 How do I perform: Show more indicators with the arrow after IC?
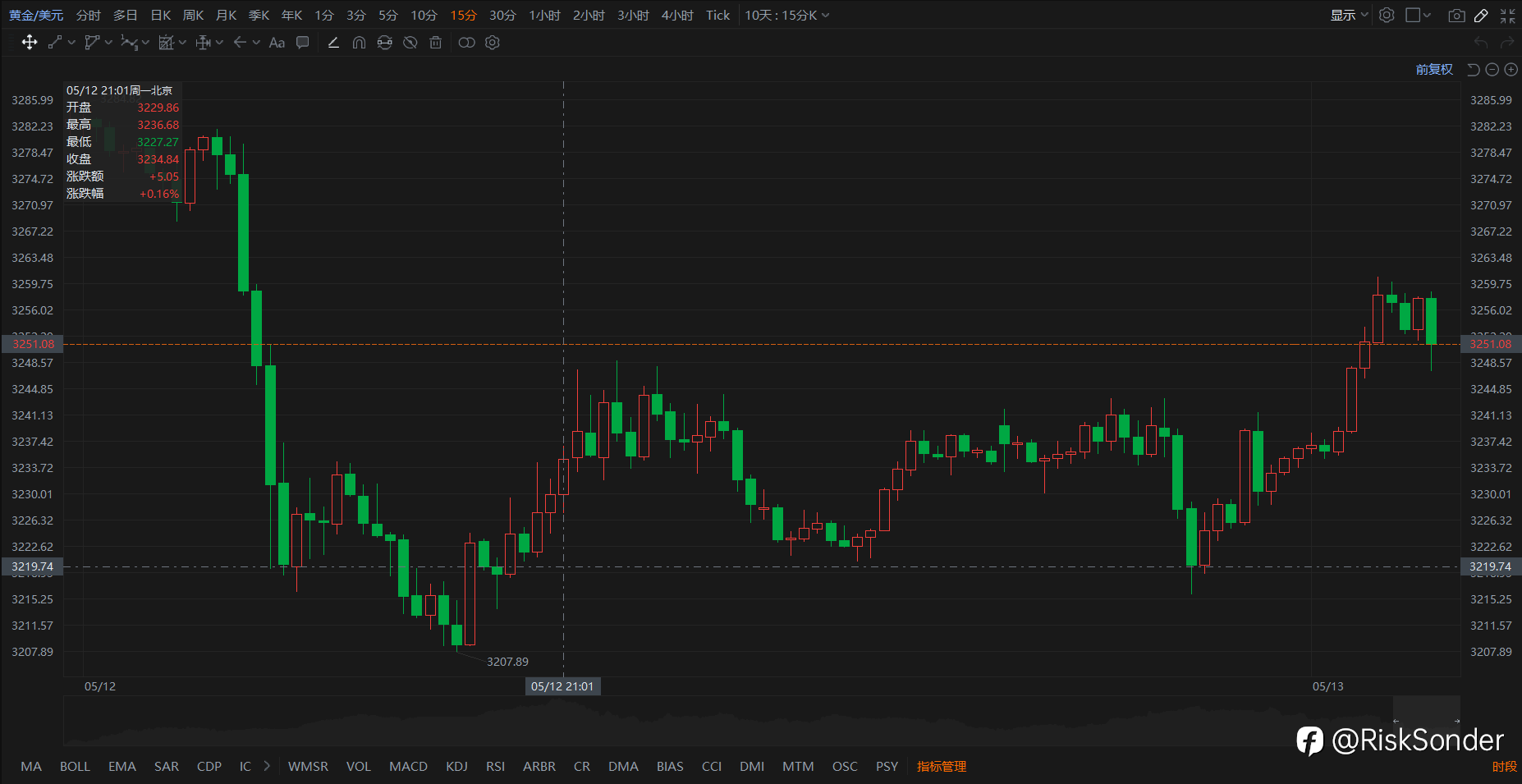(x=267, y=766)
